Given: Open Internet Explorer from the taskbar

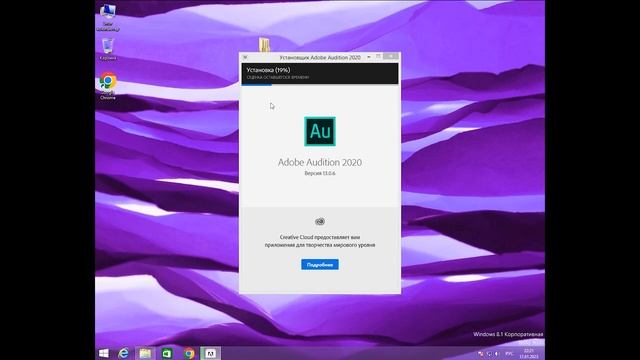Looking at the screenshot, I should point(123,353).
